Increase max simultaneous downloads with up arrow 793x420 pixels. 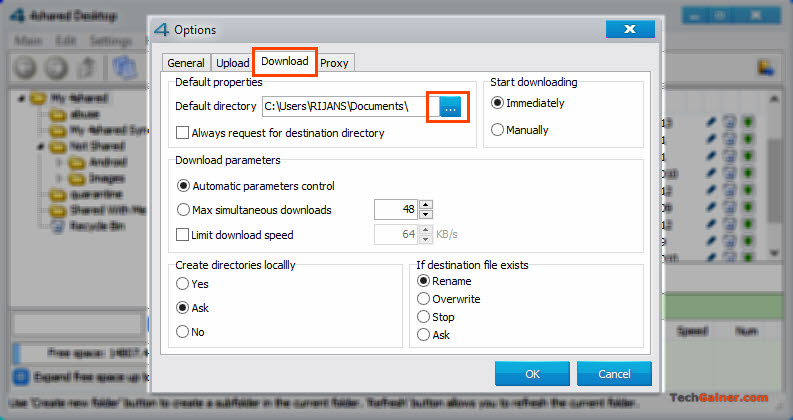pyautogui.click(x=426, y=204)
